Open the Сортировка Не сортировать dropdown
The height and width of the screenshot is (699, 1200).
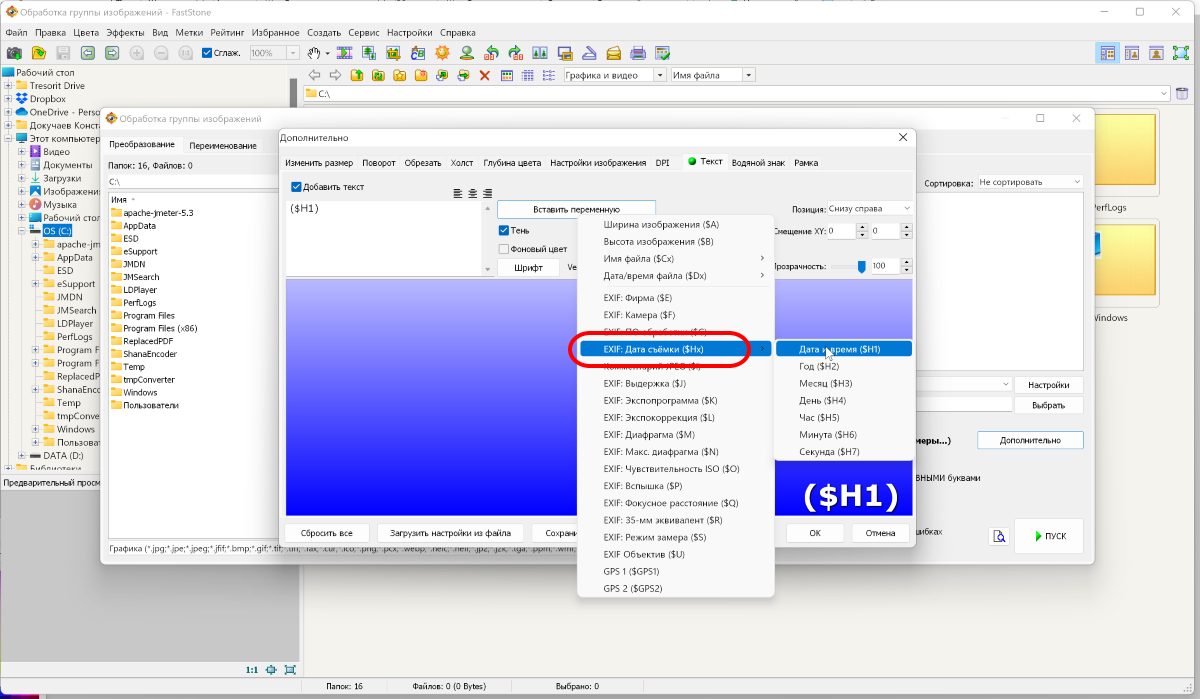(1030, 182)
